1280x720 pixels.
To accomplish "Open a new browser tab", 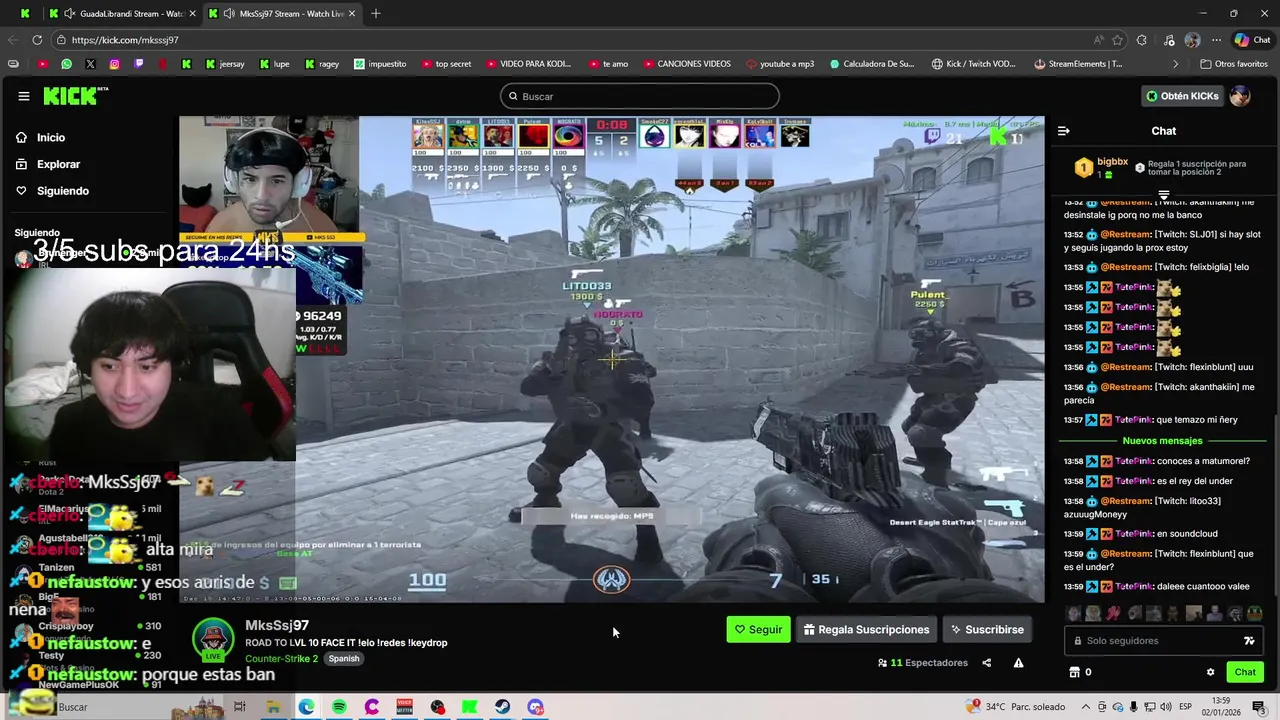I will coord(376,13).
